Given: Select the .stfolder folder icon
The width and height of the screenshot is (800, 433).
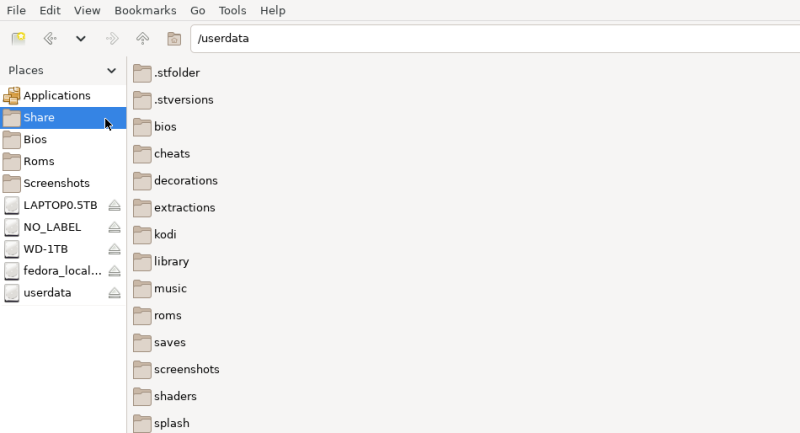Looking at the screenshot, I should pos(142,73).
